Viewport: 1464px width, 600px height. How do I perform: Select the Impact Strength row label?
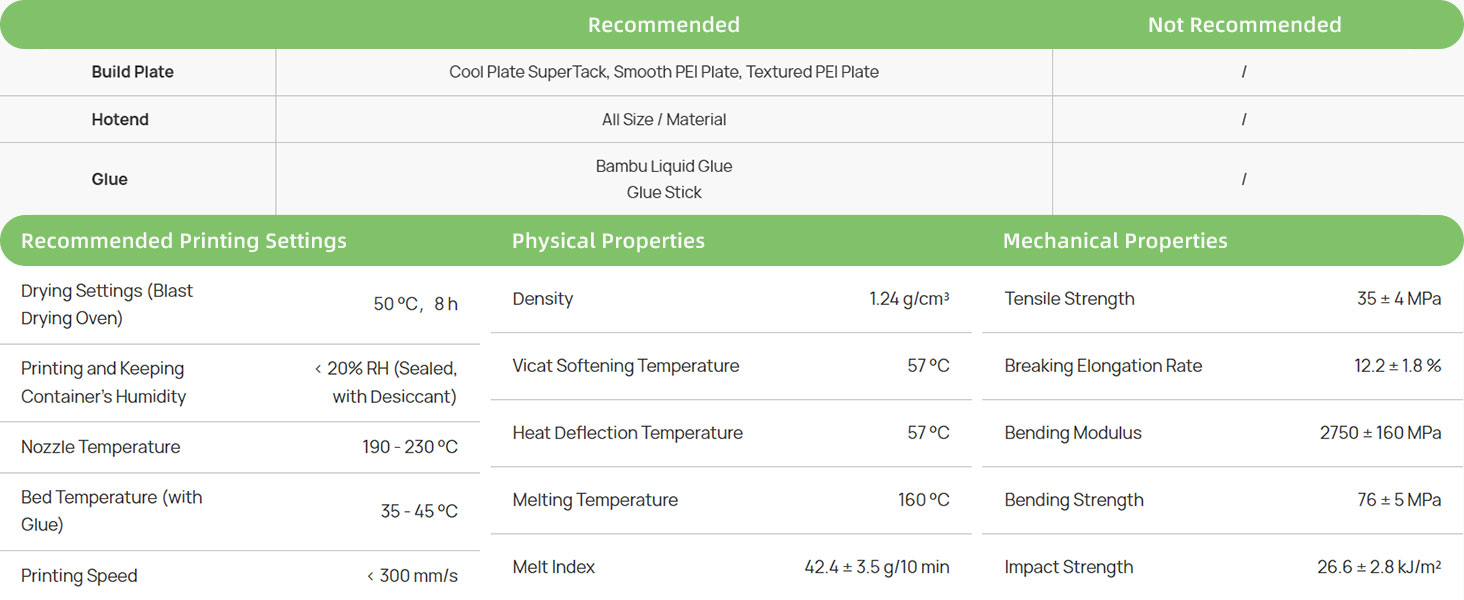tap(1068, 567)
